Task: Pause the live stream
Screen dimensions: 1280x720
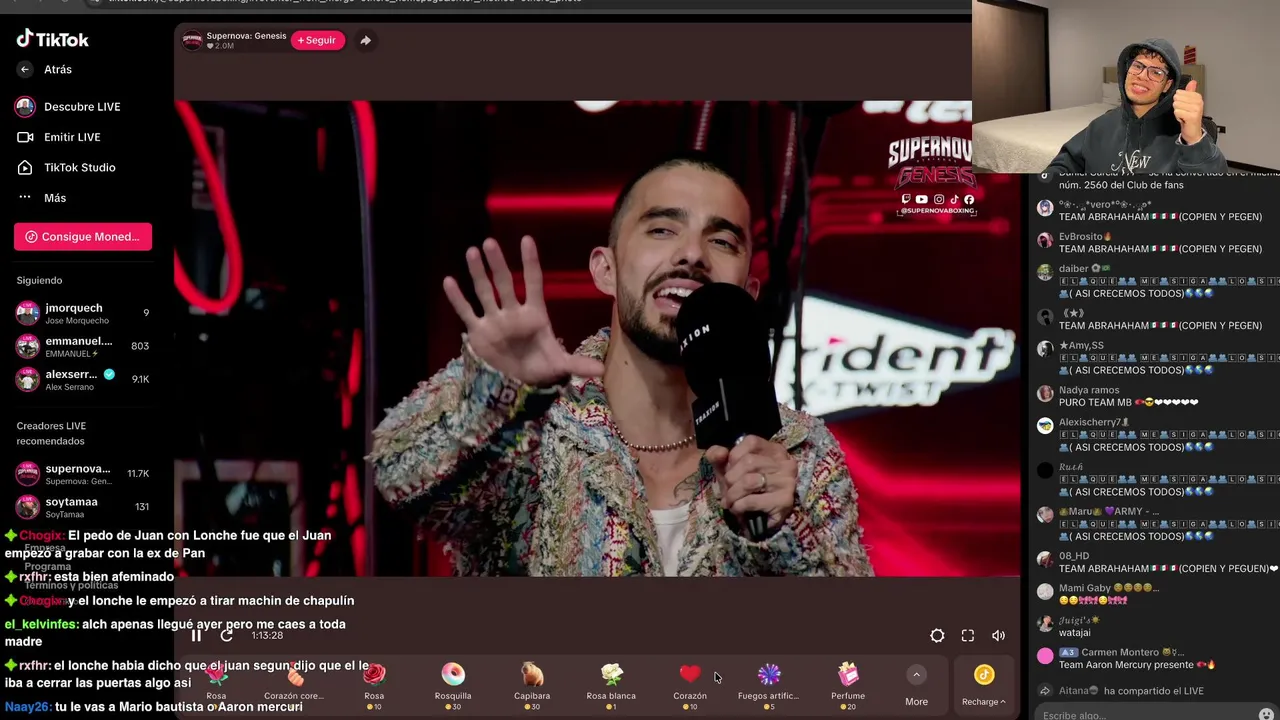Action: [196, 635]
